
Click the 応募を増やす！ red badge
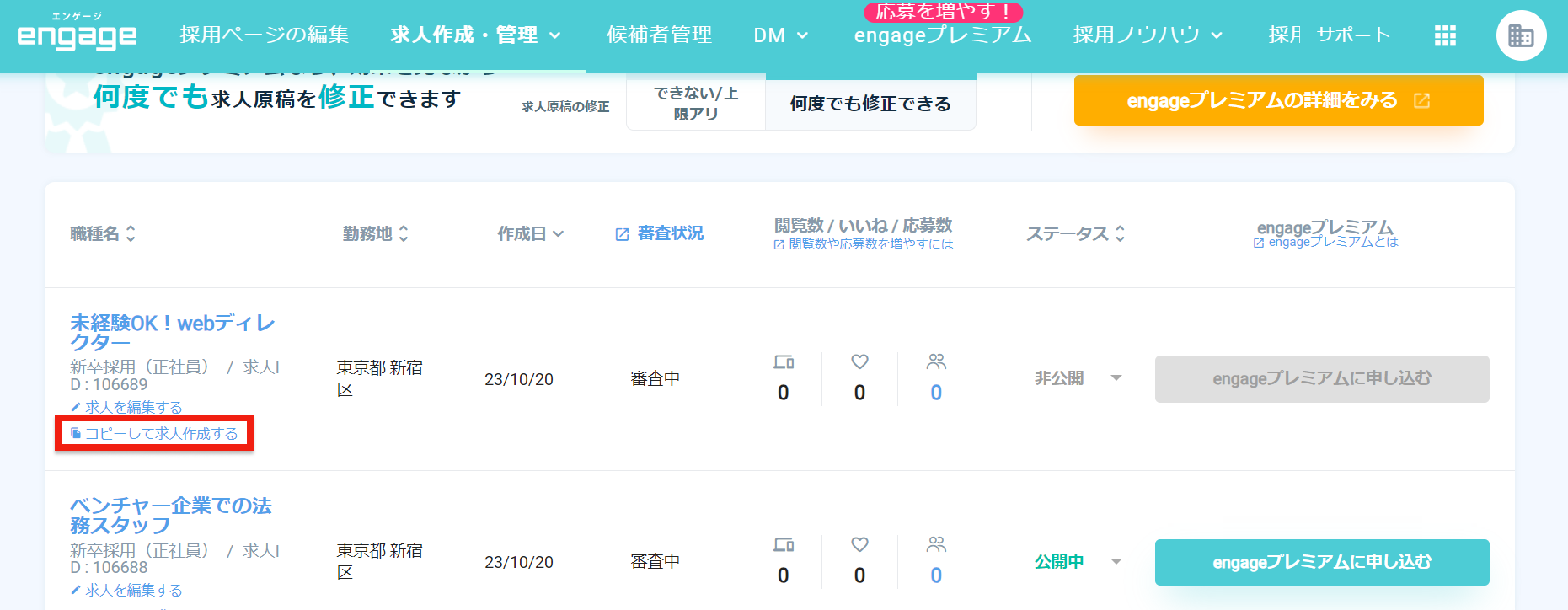[944, 12]
